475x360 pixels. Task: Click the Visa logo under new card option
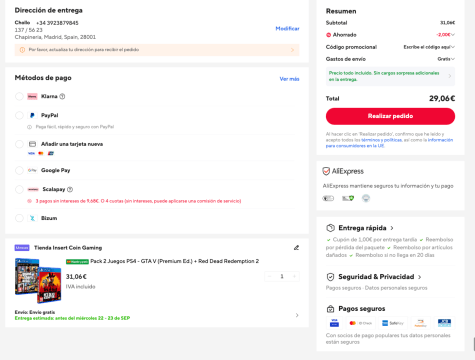(31, 153)
